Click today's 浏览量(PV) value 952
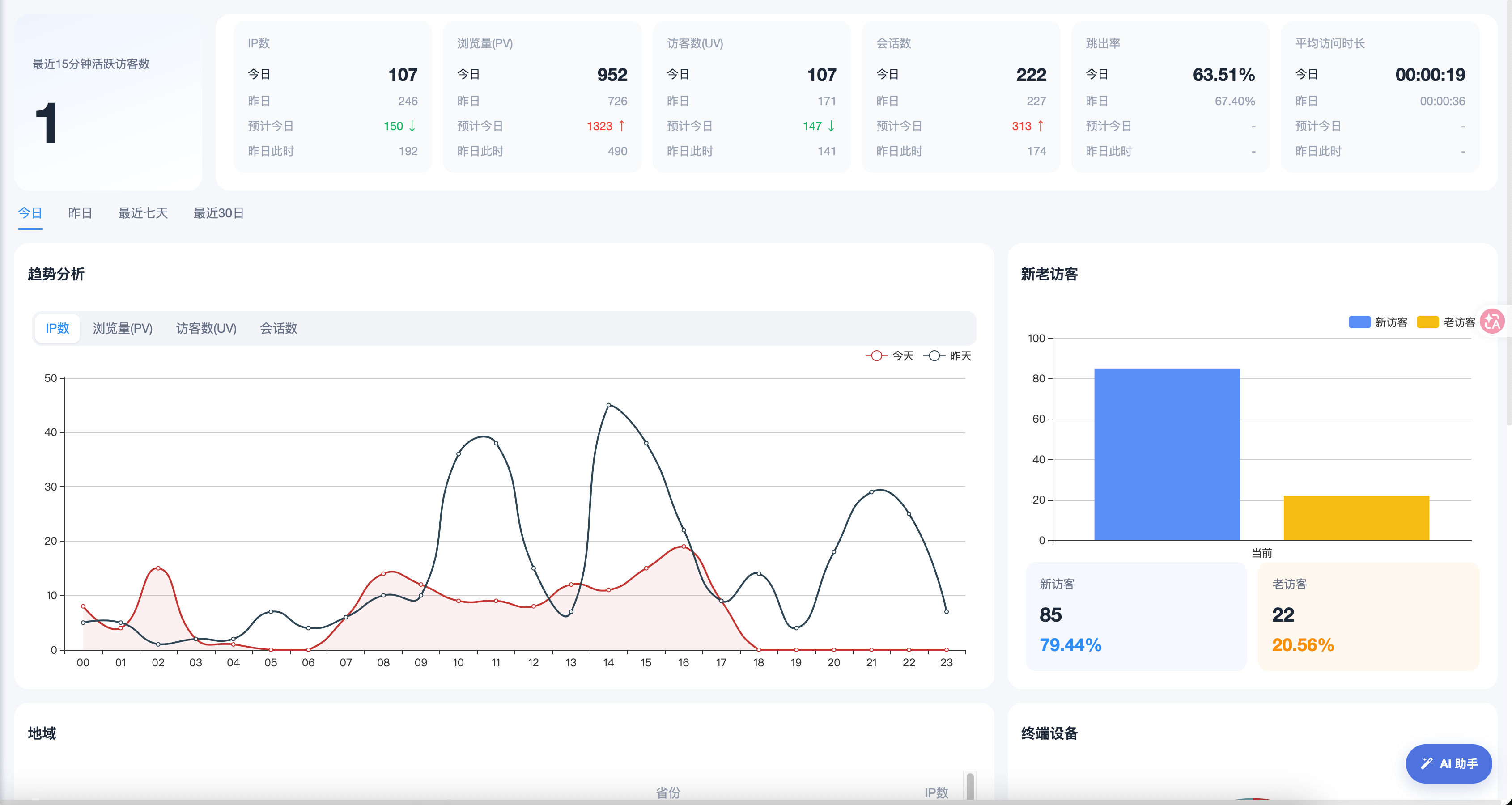 click(x=612, y=75)
